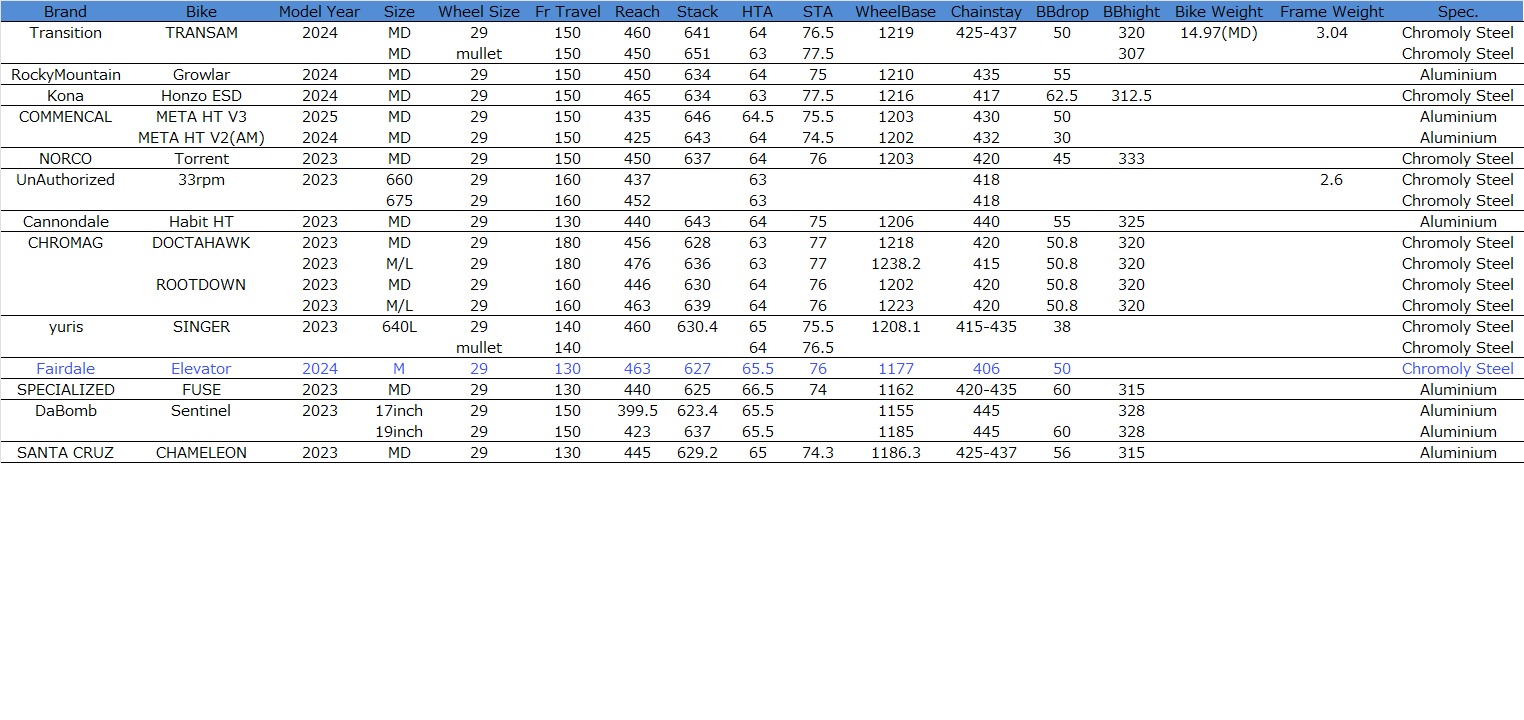This screenshot has width=1524, height=720.
Task: Select the TRANSAM bike cell
Action: click(x=201, y=33)
